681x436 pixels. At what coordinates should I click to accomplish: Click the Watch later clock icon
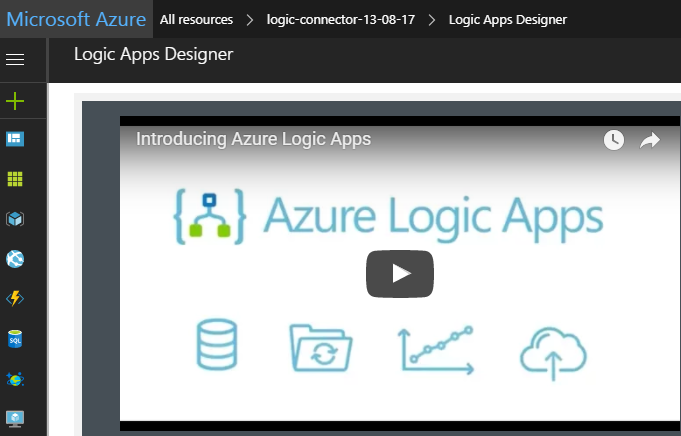tap(614, 140)
